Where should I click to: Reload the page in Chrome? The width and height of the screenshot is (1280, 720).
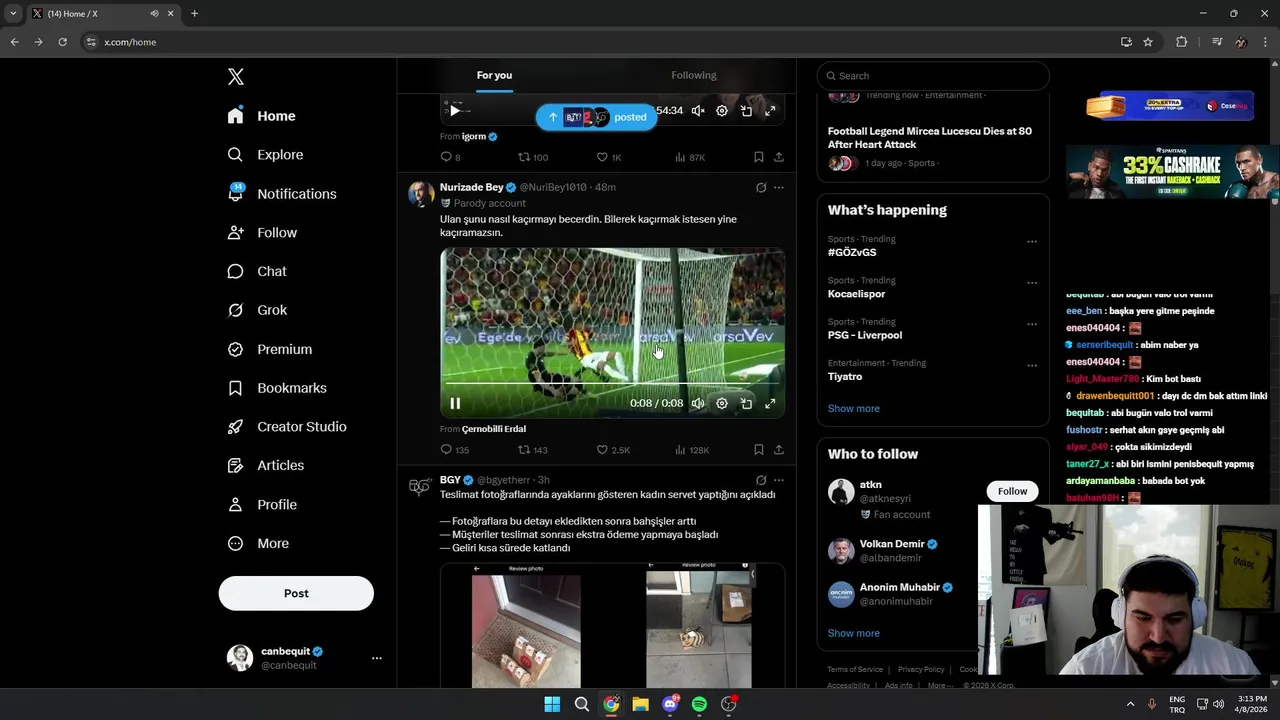click(x=62, y=42)
